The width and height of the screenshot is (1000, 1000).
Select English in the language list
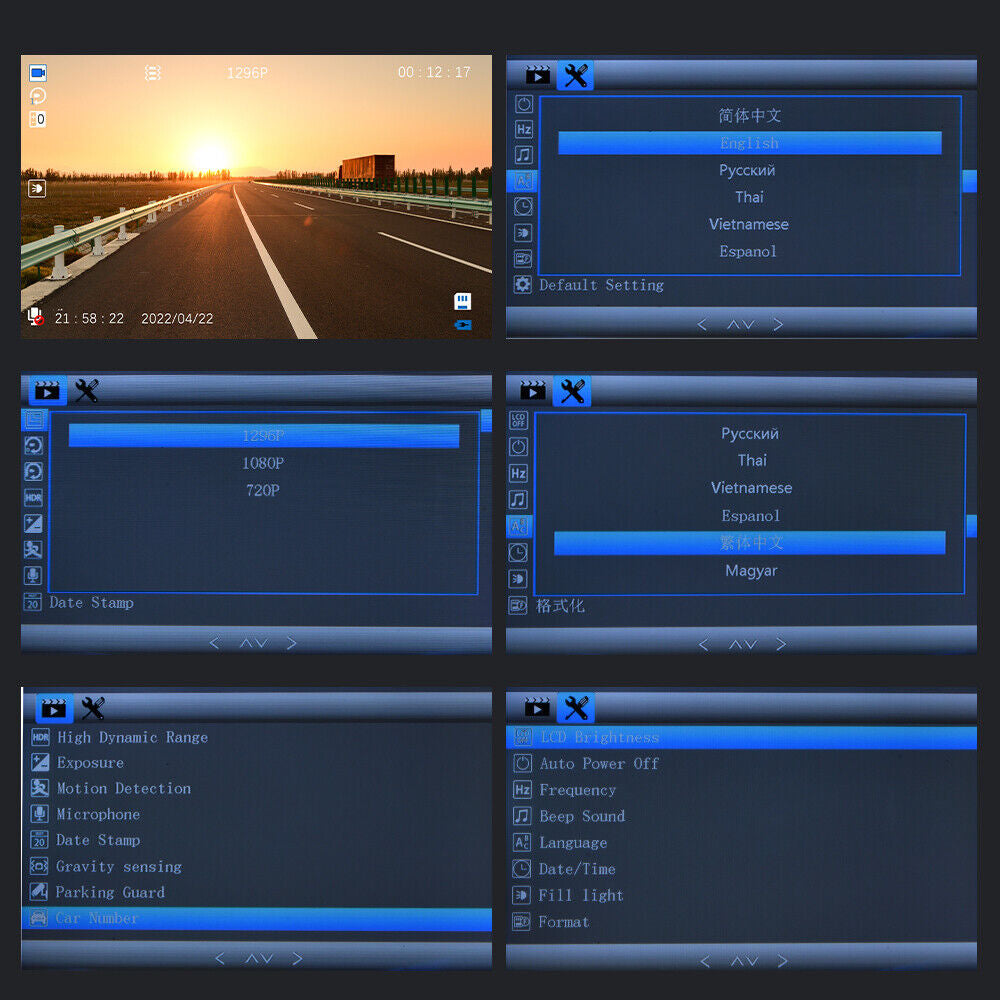pyautogui.click(x=749, y=143)
